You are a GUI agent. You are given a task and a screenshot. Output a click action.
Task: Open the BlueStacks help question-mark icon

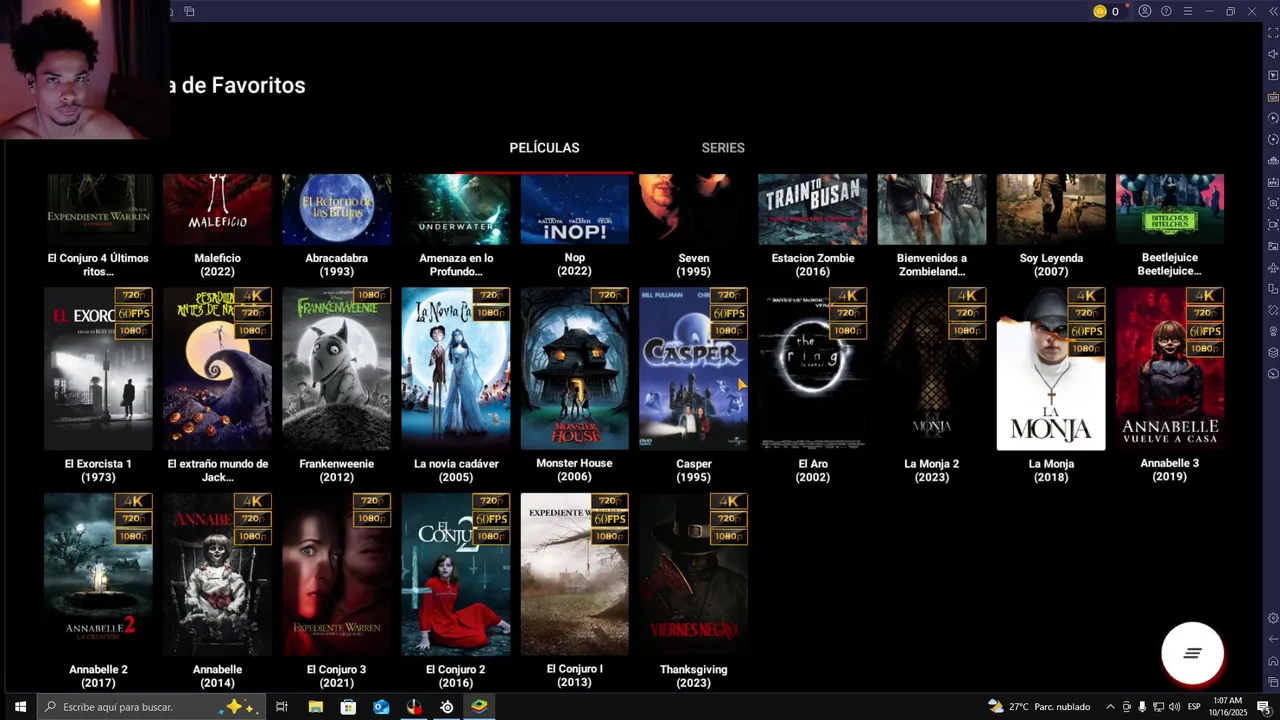tap(1166, 11)
